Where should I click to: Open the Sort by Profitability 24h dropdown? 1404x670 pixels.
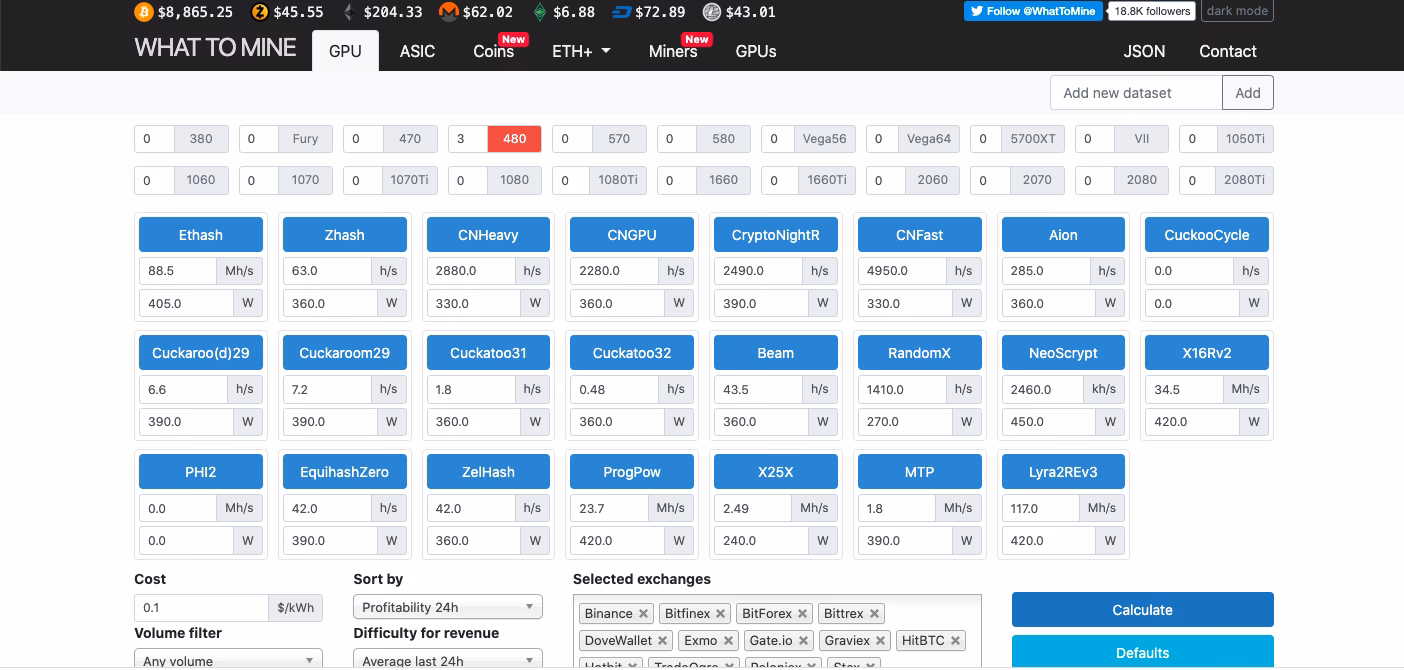pos(447,607)
